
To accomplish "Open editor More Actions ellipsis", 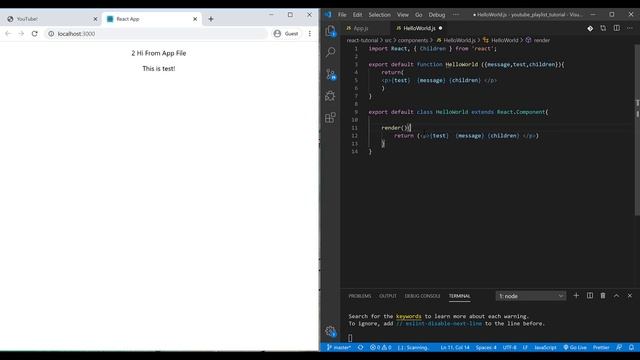I will click(x=630, y=28).
